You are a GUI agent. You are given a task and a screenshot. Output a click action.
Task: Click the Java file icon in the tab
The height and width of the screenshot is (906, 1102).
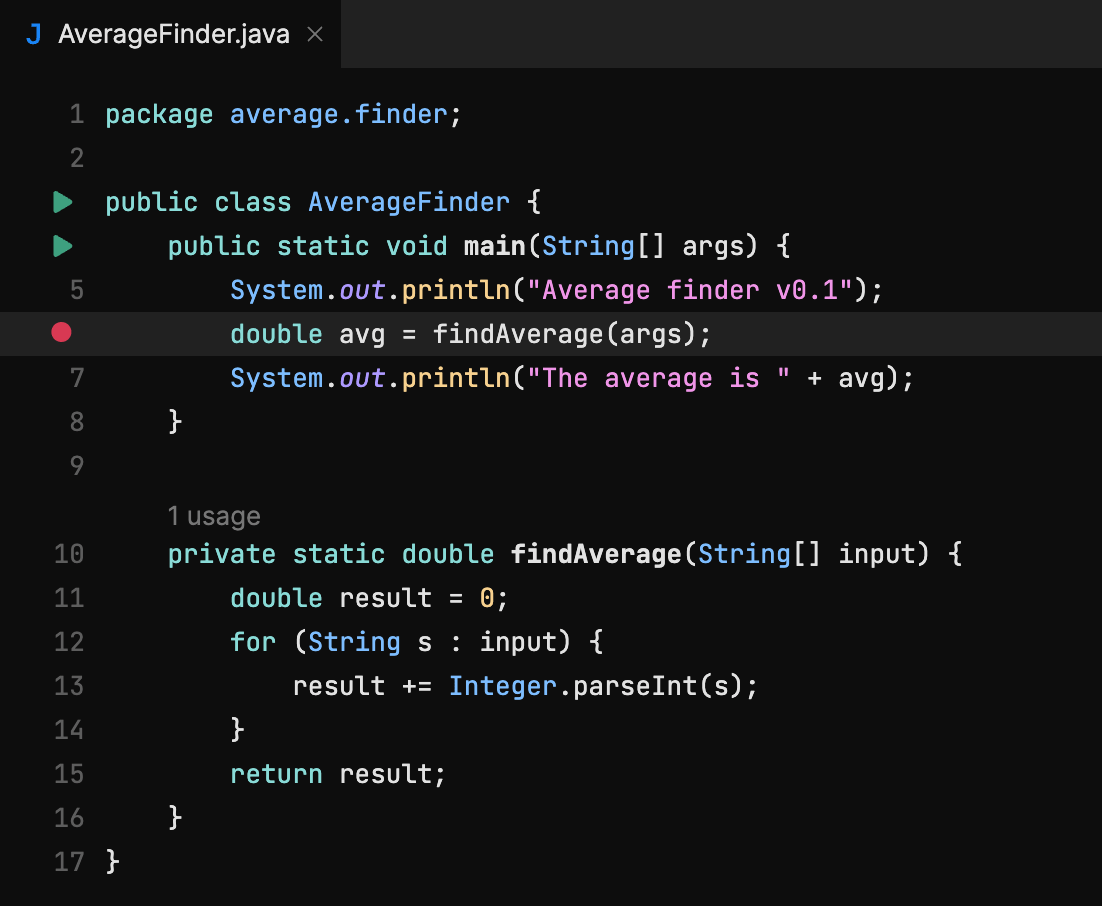(36, 33)
